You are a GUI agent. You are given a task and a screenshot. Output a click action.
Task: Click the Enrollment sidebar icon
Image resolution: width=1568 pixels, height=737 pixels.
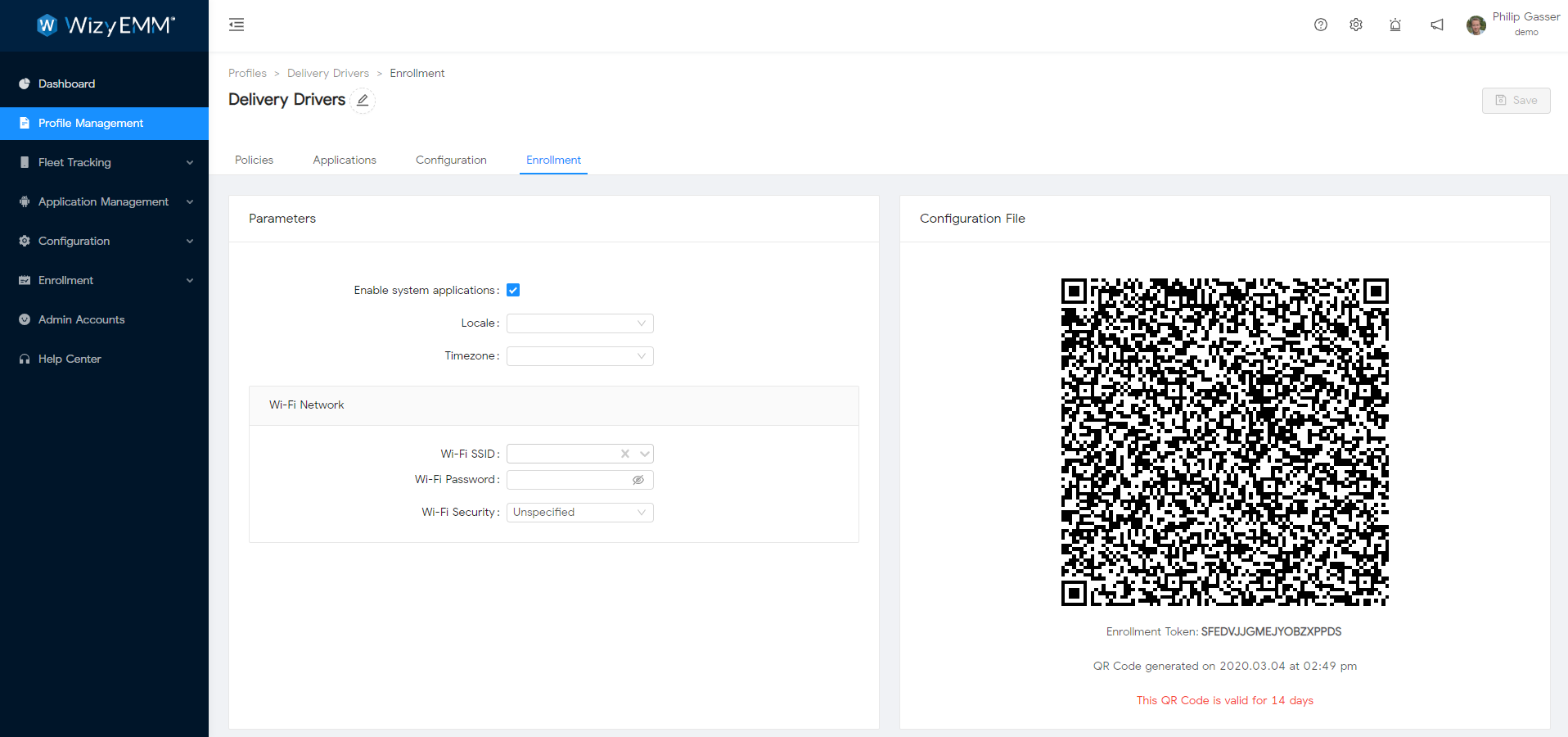pos(25,280)
